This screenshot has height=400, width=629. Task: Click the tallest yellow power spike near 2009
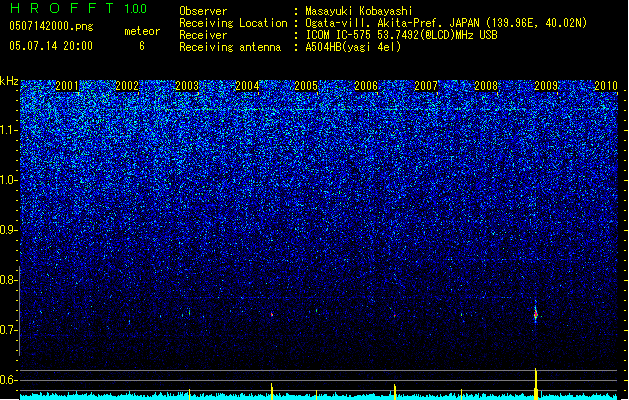pyautogui.click(x=536, y=384)
